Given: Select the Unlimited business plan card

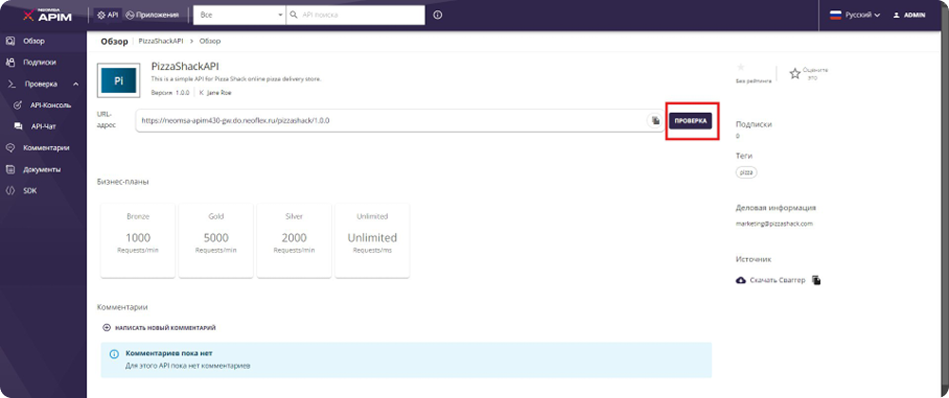Looking at the screenshot, I should tap(372, 241).
